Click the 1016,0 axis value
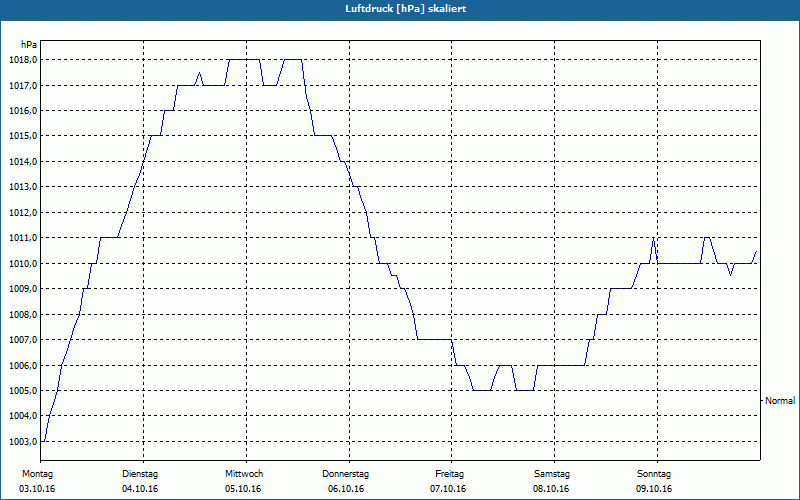Image resolution: width=800 pixels, height=500 pixels. tap(23, 111)
